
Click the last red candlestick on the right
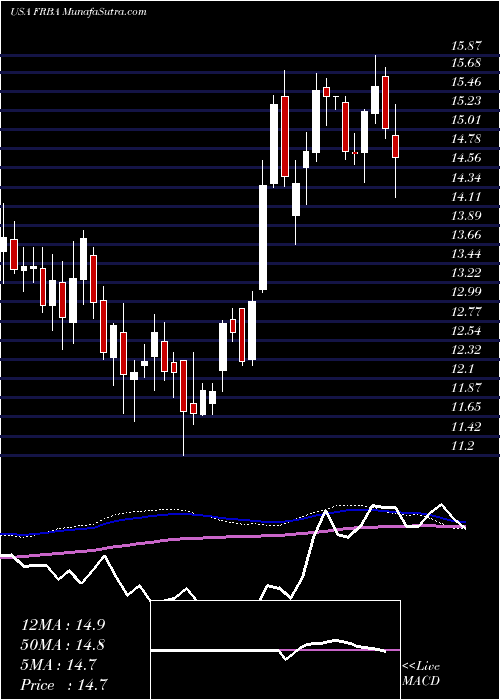(x=395, y=146)
